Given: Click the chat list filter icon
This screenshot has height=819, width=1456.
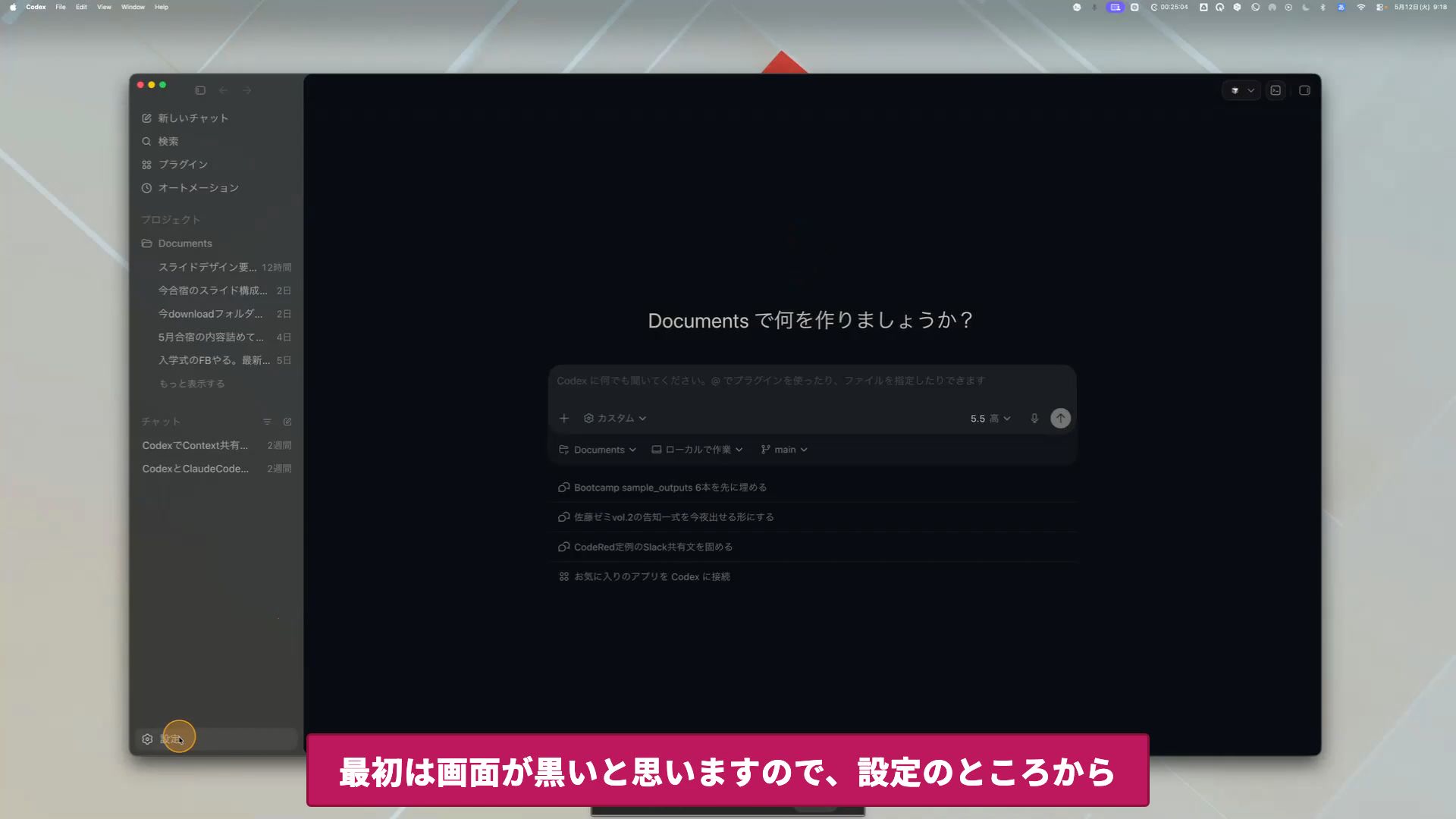Looking at the screenshot, I should [x=267, y=422].
